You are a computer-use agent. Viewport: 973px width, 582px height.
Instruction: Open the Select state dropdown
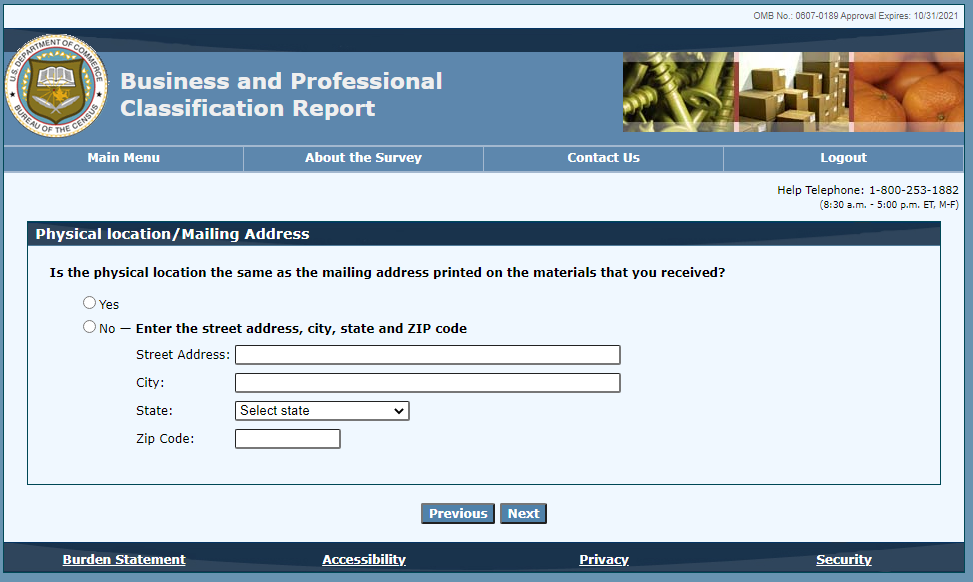click(322, 411)
